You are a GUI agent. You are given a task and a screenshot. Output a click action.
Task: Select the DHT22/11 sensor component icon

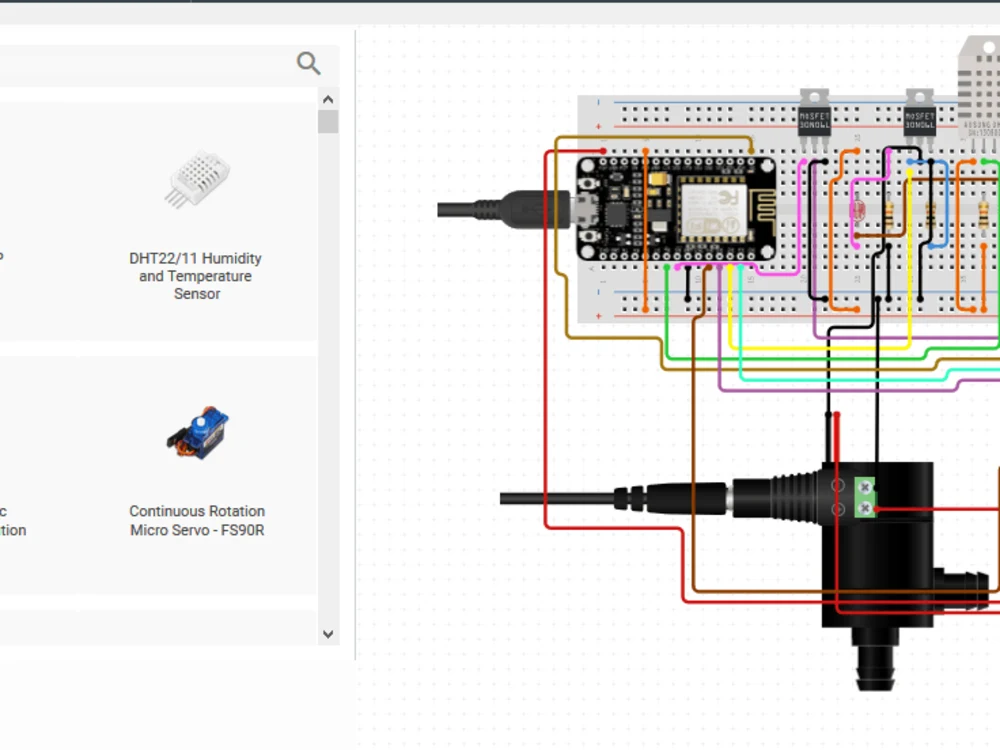[x=196, y=180]
